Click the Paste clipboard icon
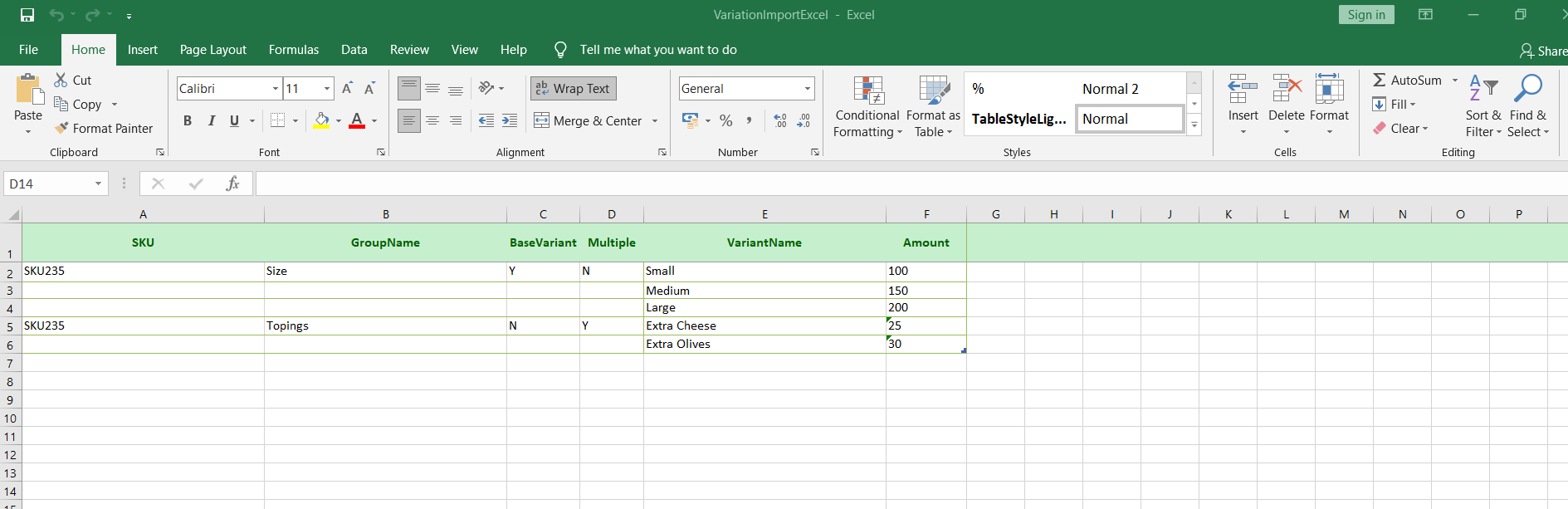Image resolution: width=1568 pixels, height=509 pixels. tap(28, 90)
